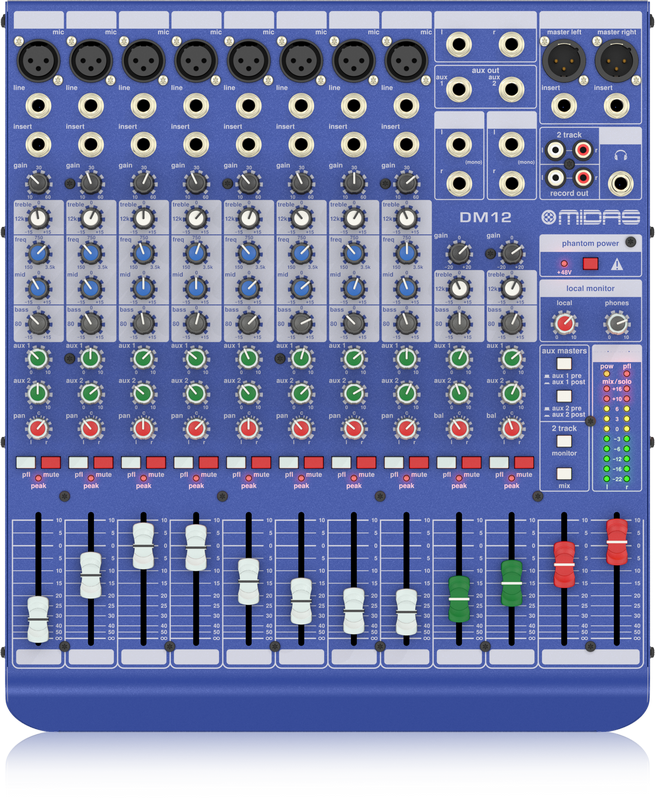Viewport: 655px width, 800px height.
Task: Click the insert jack under master right
Action: [616, 106]
